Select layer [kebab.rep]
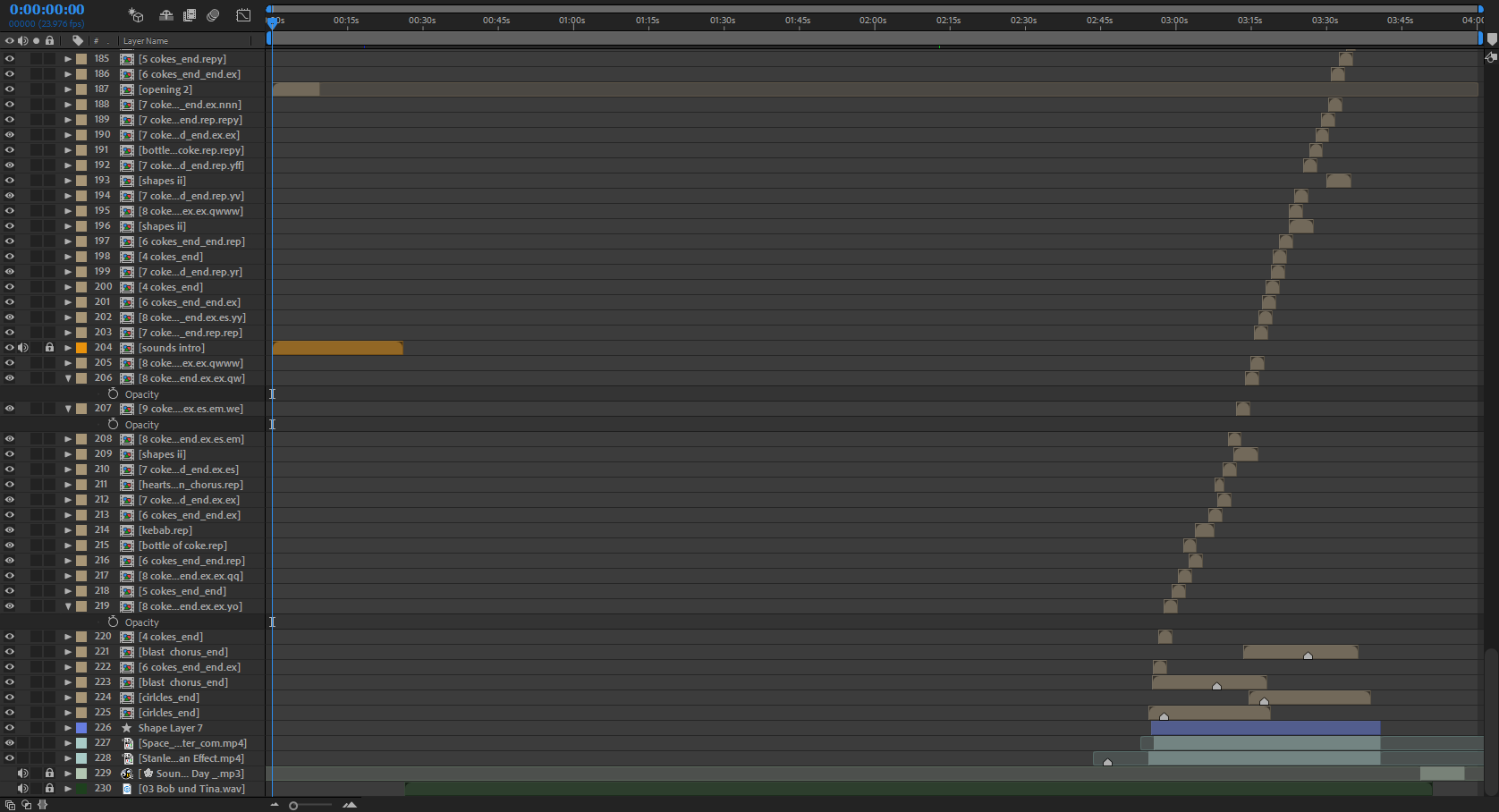The height and width of the screenshot is (812, 1499). [165, 530]
